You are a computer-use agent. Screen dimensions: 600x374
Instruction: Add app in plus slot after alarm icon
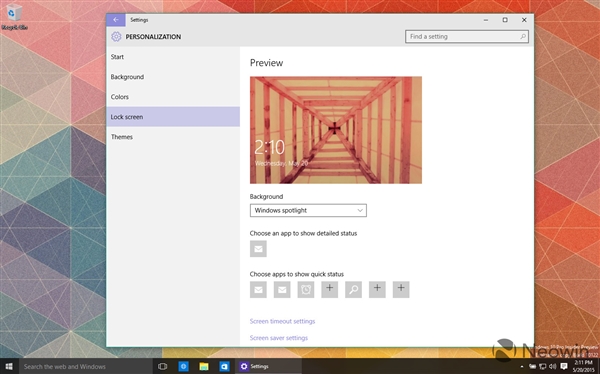[329, 290]
